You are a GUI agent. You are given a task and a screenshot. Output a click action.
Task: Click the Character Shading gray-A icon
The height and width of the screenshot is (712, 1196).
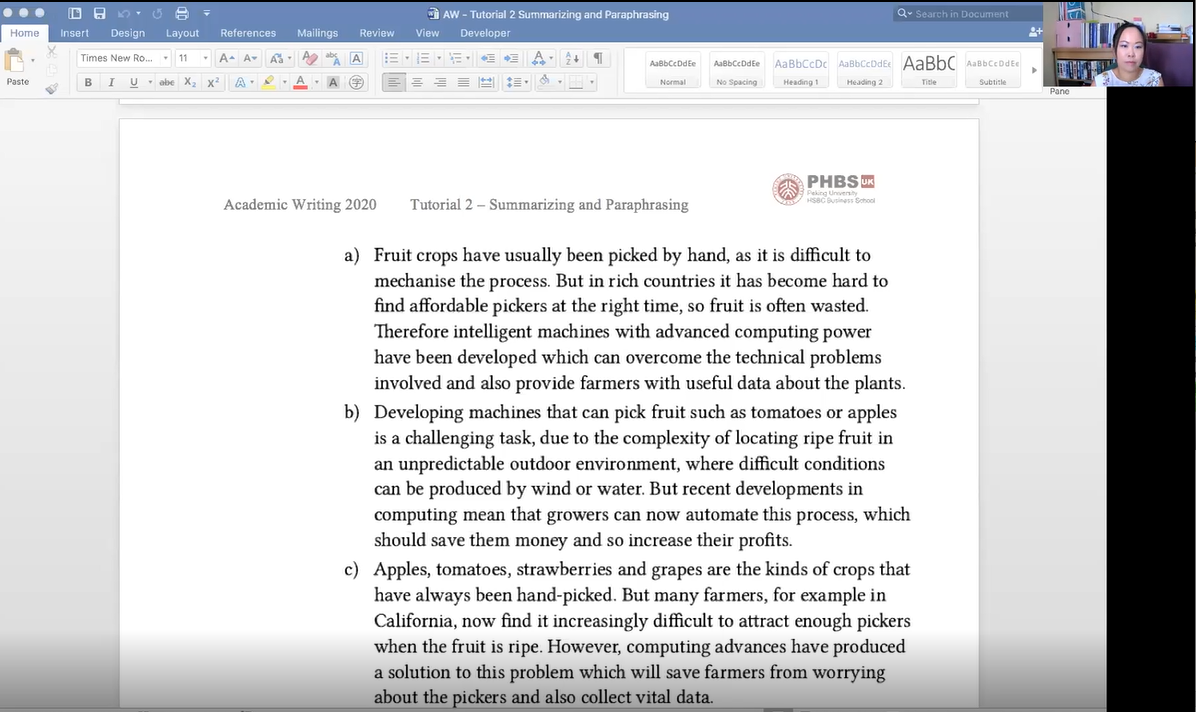pos(333,82)
